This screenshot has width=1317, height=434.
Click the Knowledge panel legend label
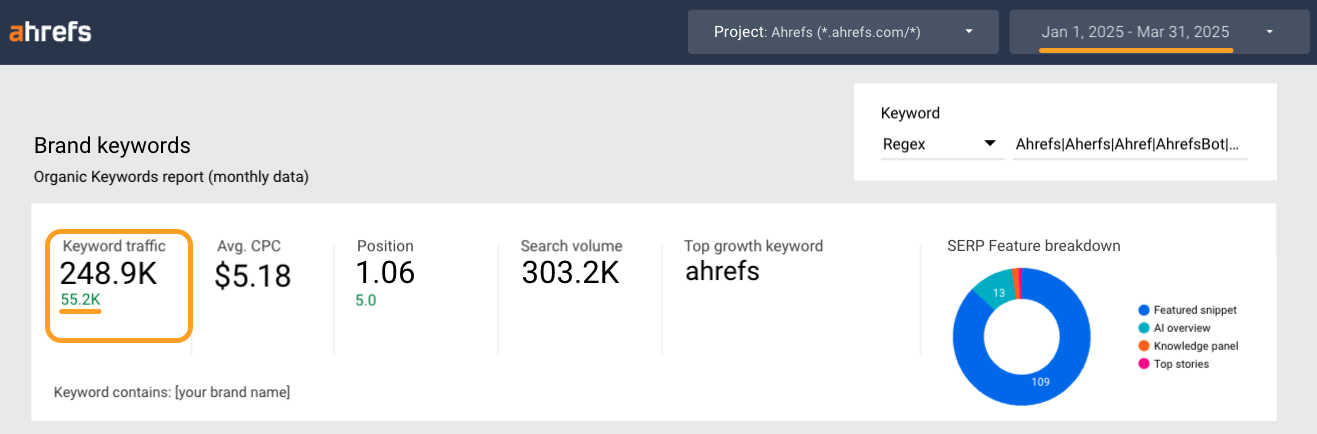tap(1196, 346)
